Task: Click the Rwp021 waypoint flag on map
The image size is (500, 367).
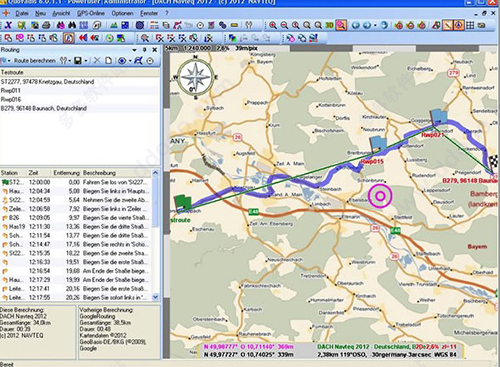Action: [x=439, y=118]
